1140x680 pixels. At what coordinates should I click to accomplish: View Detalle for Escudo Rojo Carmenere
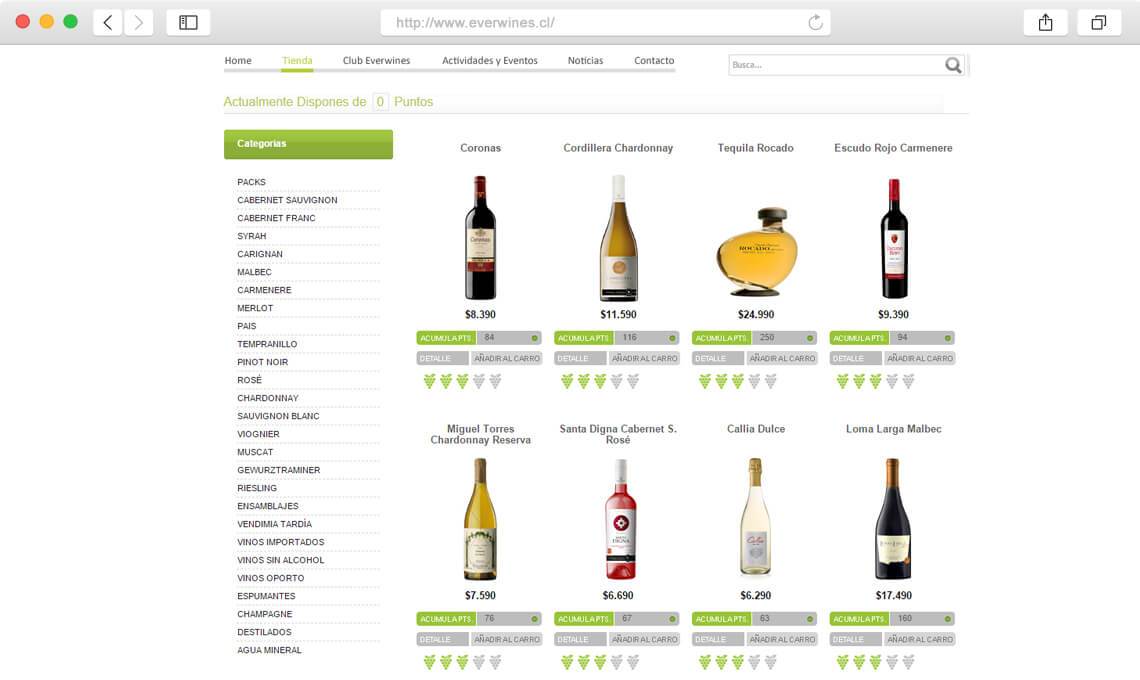click(856, 359)
